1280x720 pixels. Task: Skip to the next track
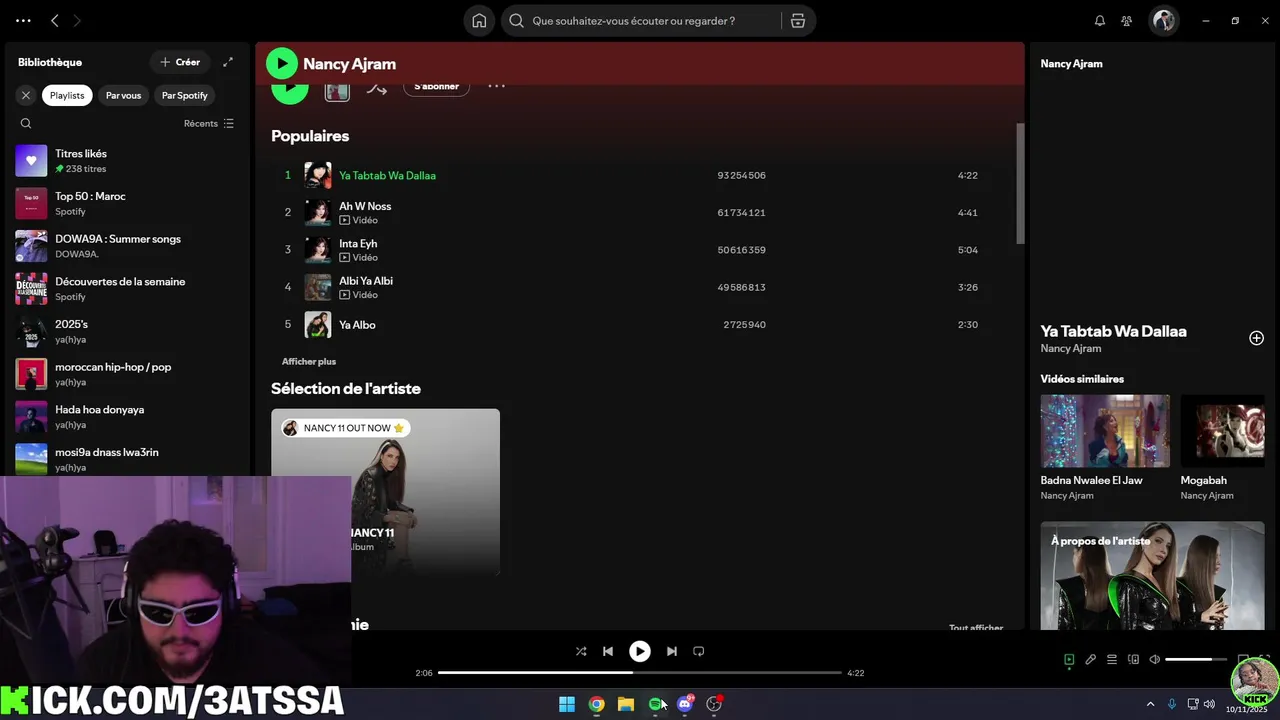click(672, 651)
